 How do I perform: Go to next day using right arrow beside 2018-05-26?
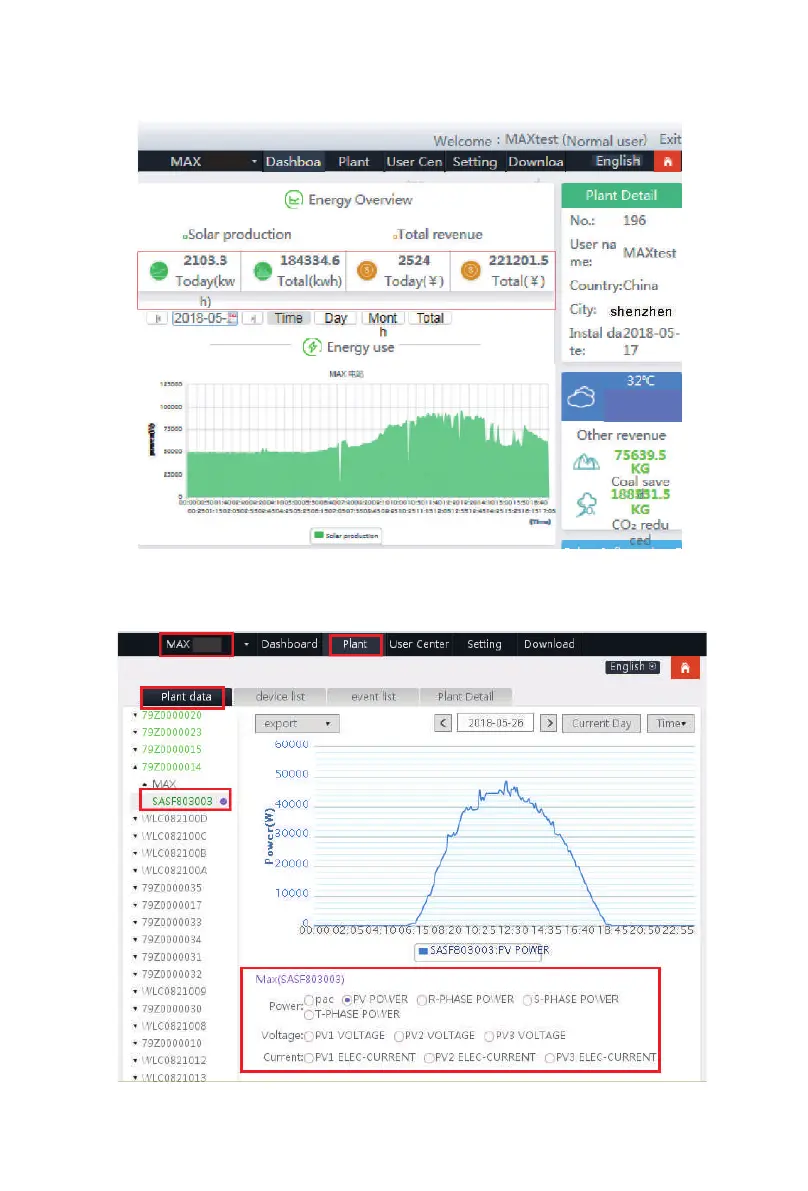(x=548, y=723)
